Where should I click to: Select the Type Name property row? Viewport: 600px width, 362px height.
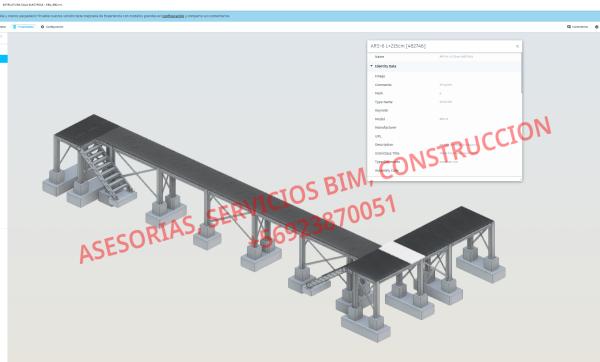click(444, 102)
